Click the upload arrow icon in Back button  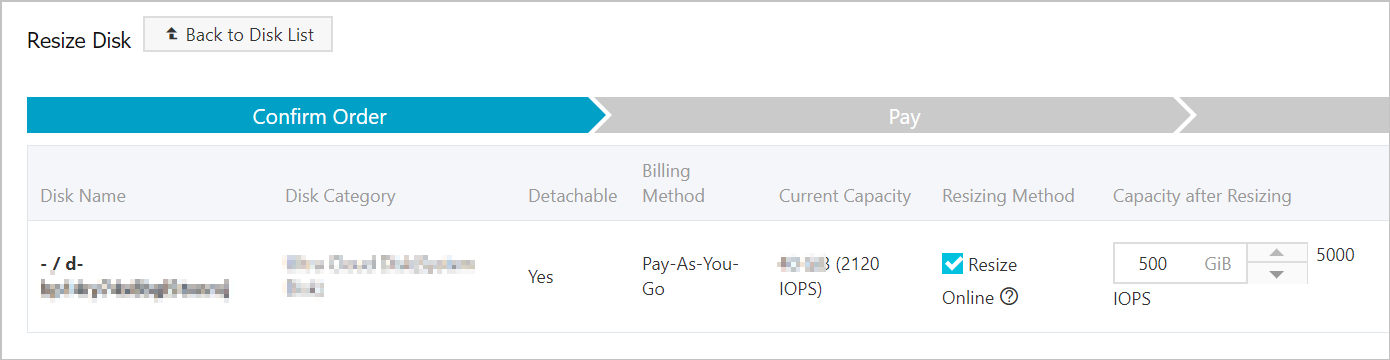(x=171, y=35)
